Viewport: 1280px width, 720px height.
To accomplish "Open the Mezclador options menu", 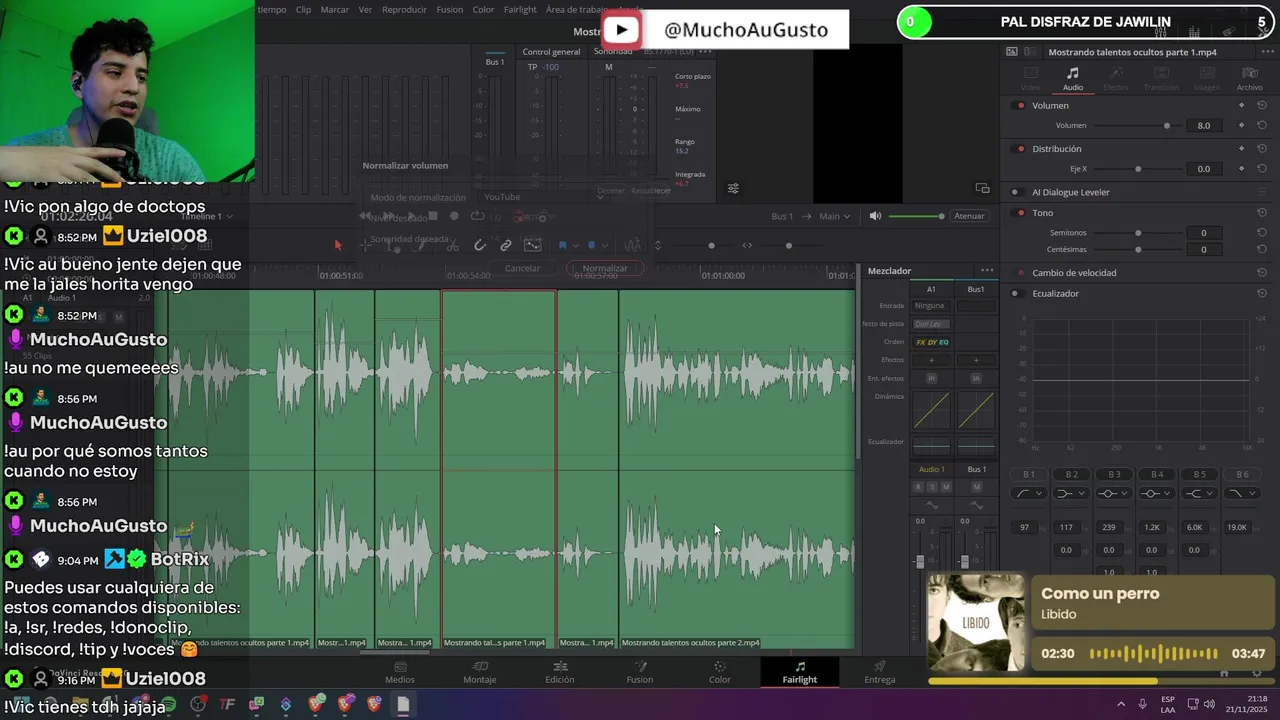I will click(x=987, y=271).
